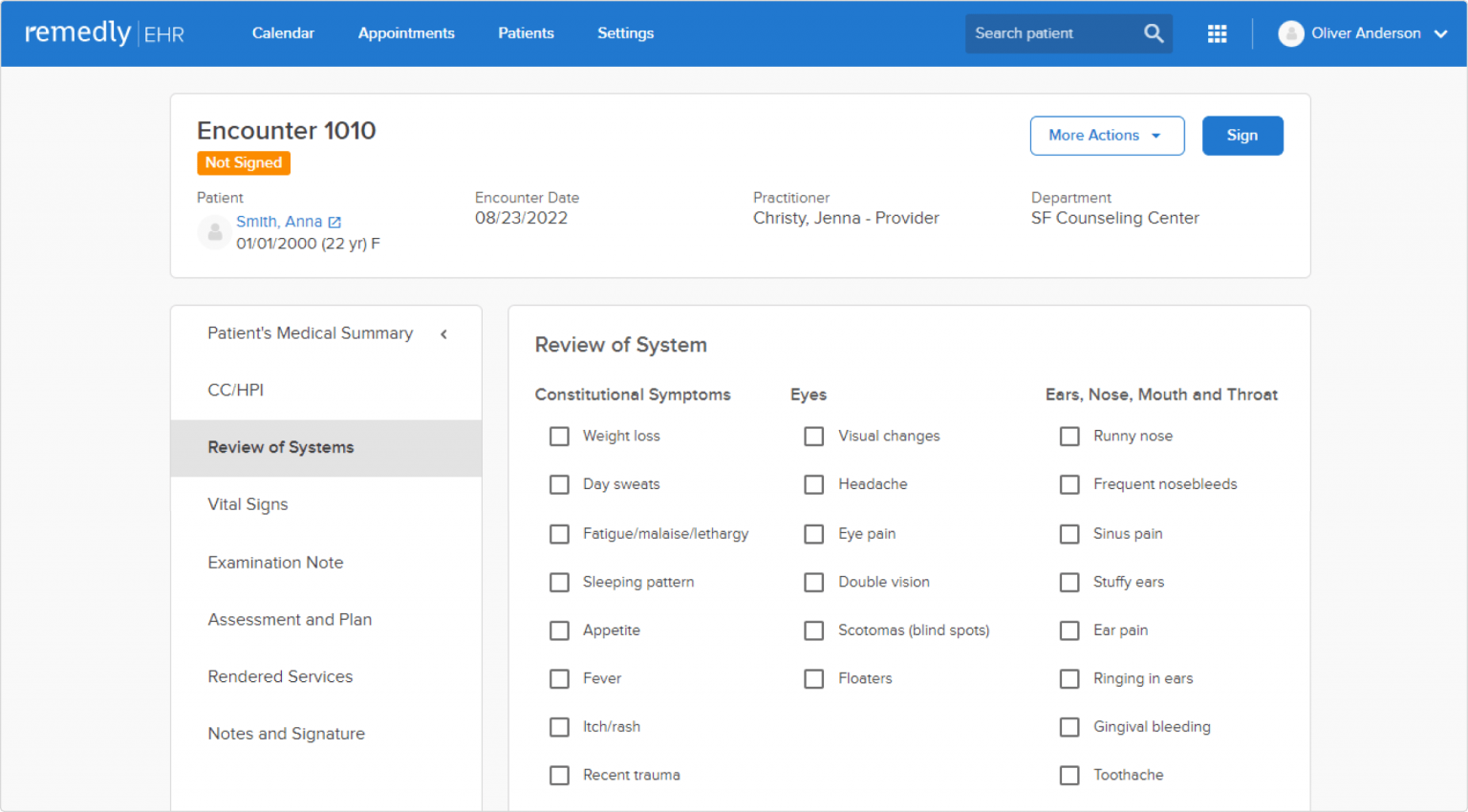The width and height of the screenshot is (1468, 812).
Task: Click the patient avatar placeholder icon
Action: 215,232
